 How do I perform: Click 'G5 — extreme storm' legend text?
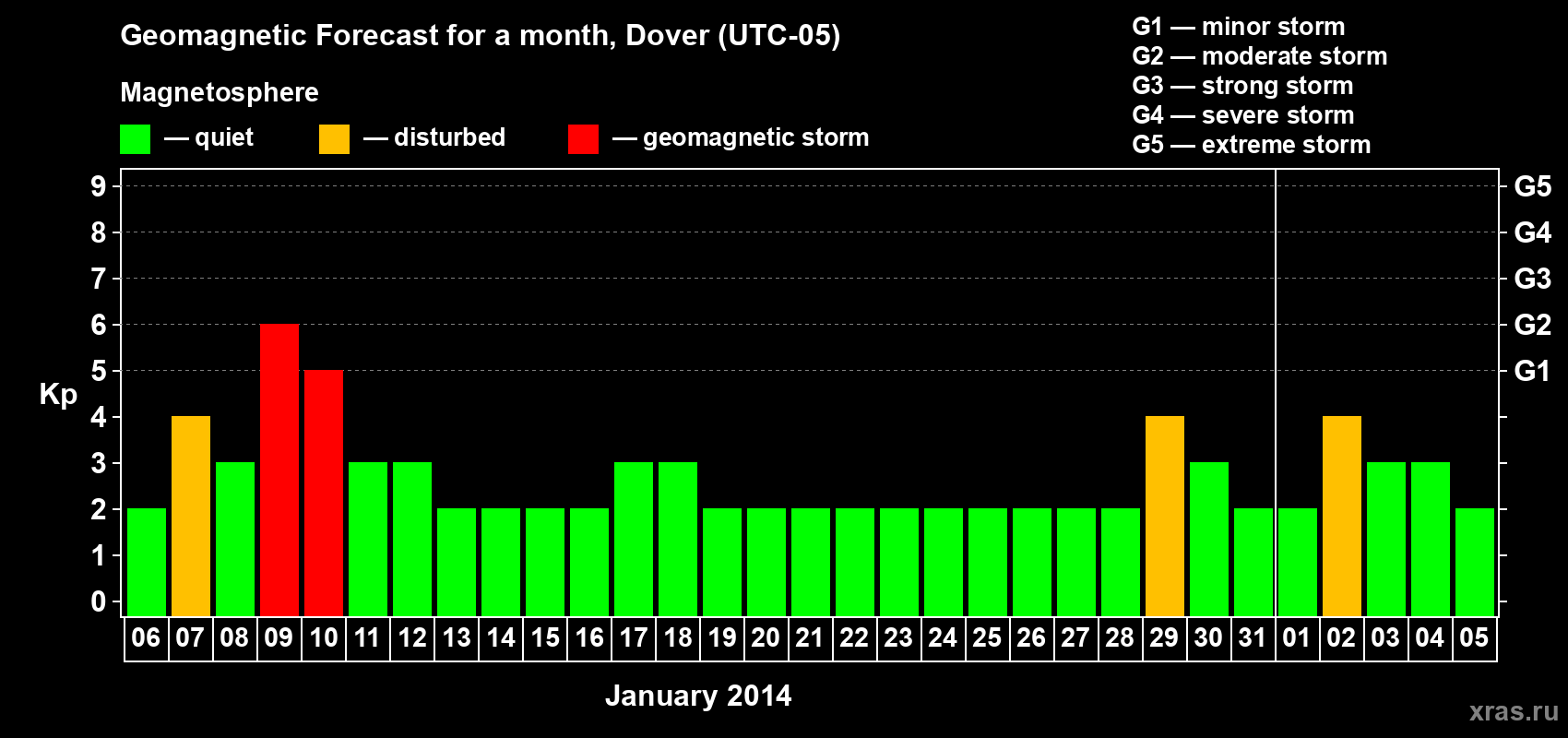pyautogui.click(x=1252, y=145)
